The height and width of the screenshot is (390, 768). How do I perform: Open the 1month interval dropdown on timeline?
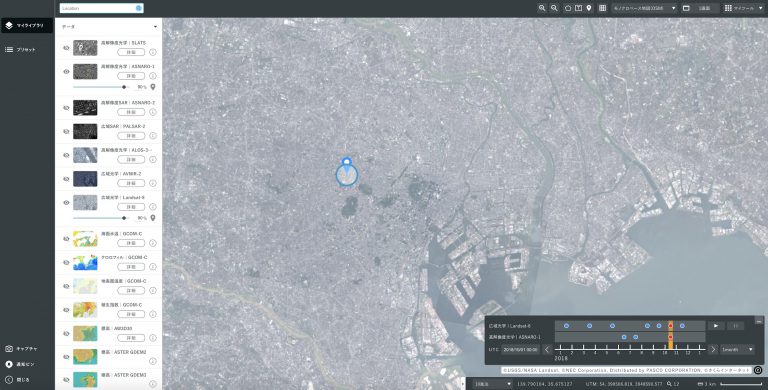pyautogui.click(x=737, y=349)
